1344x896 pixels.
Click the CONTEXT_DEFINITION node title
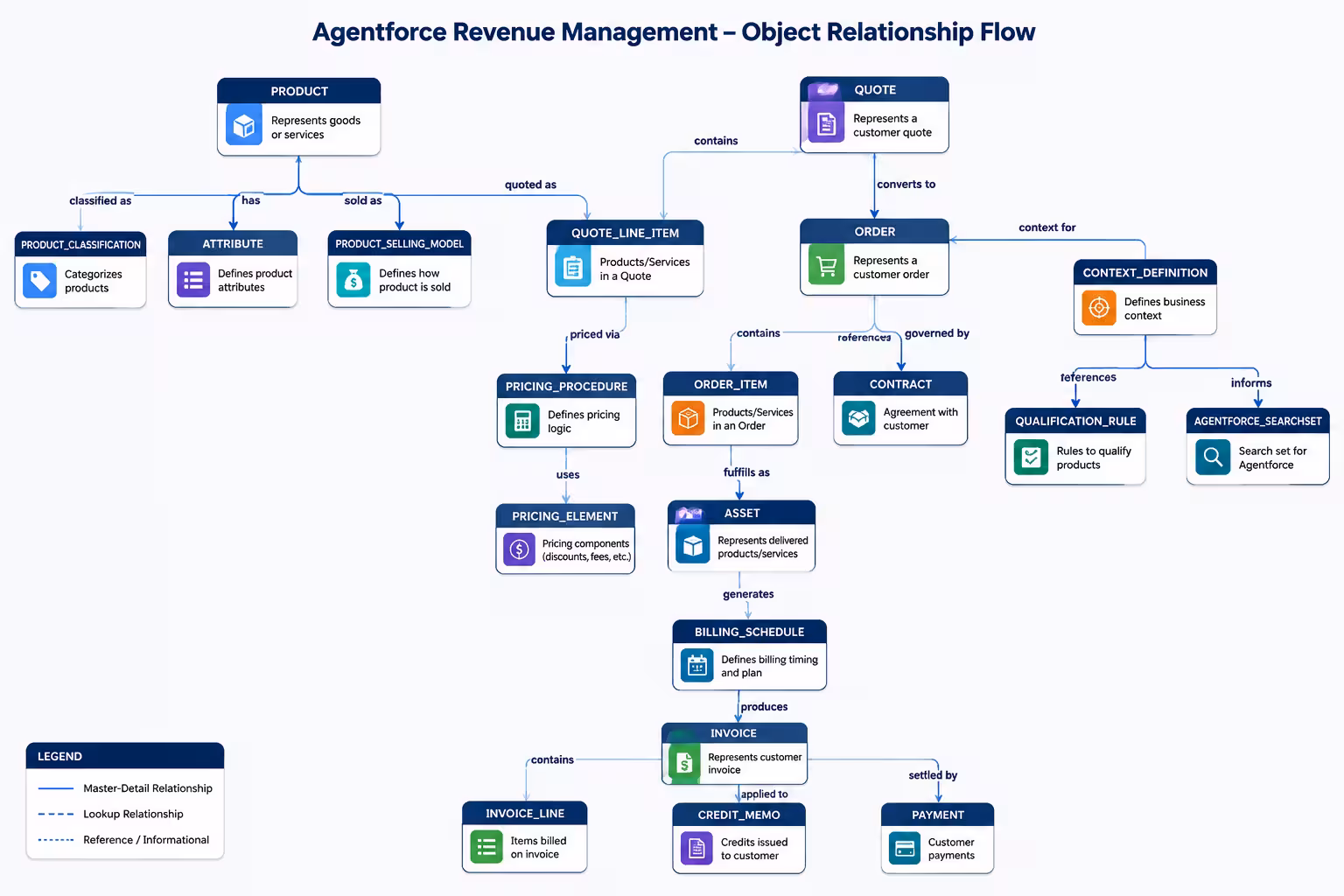(1144, 273)
